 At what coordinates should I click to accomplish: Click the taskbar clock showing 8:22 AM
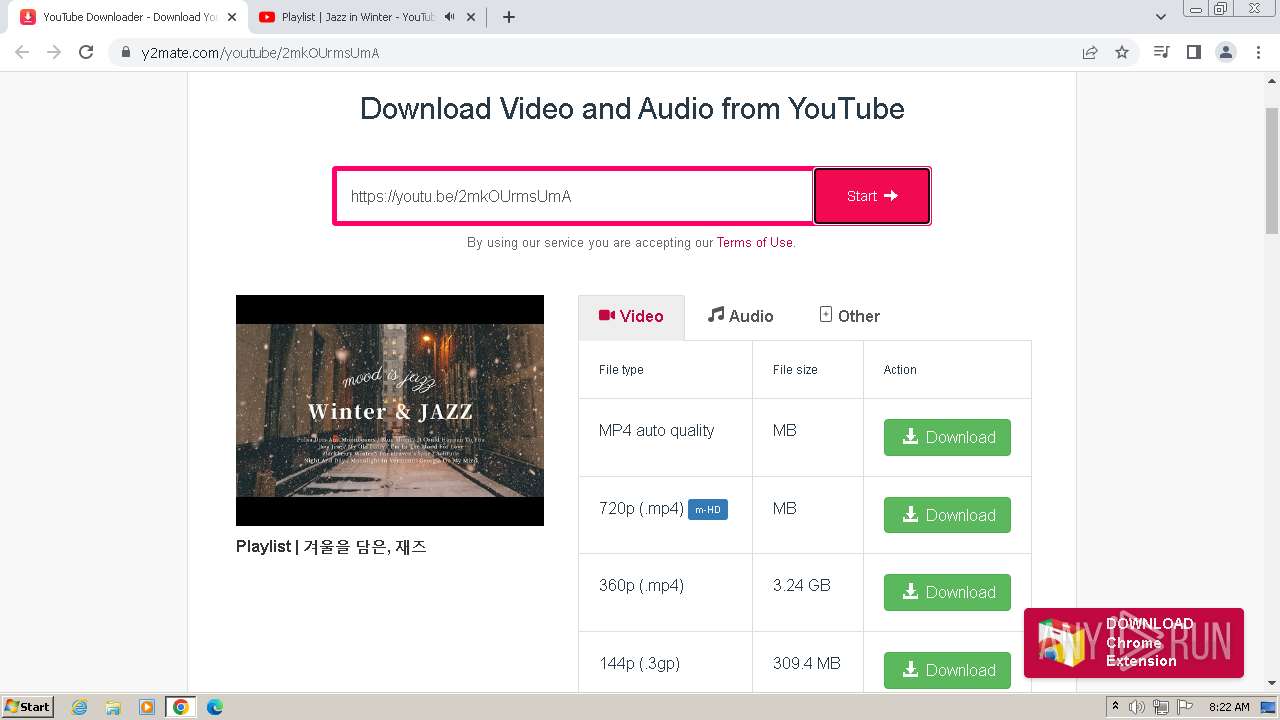point(1229,707)
